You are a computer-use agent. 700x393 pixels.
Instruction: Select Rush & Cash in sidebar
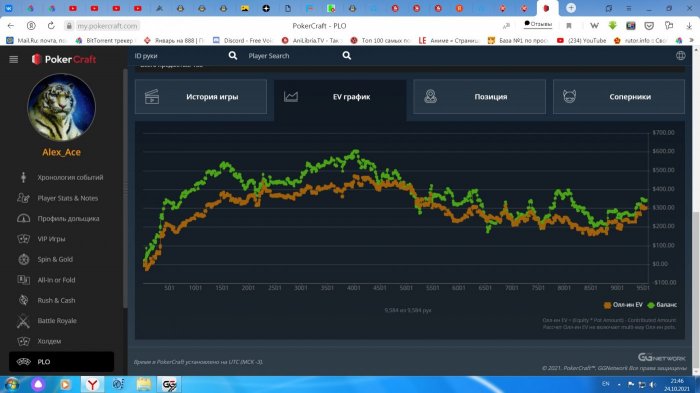coord(56,301)
